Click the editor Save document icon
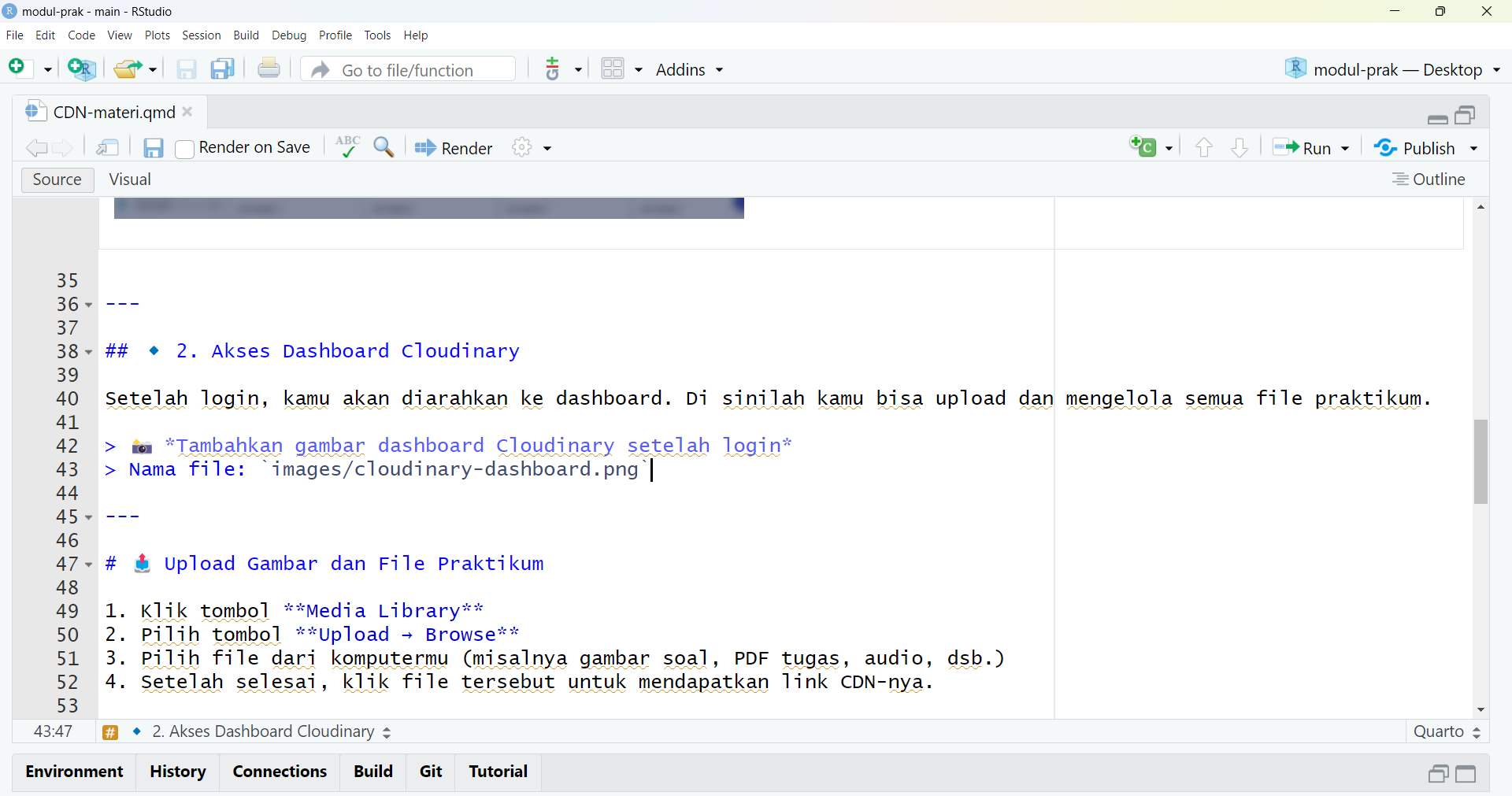This screenshot has width=1512, height=796. pos(153,148)
